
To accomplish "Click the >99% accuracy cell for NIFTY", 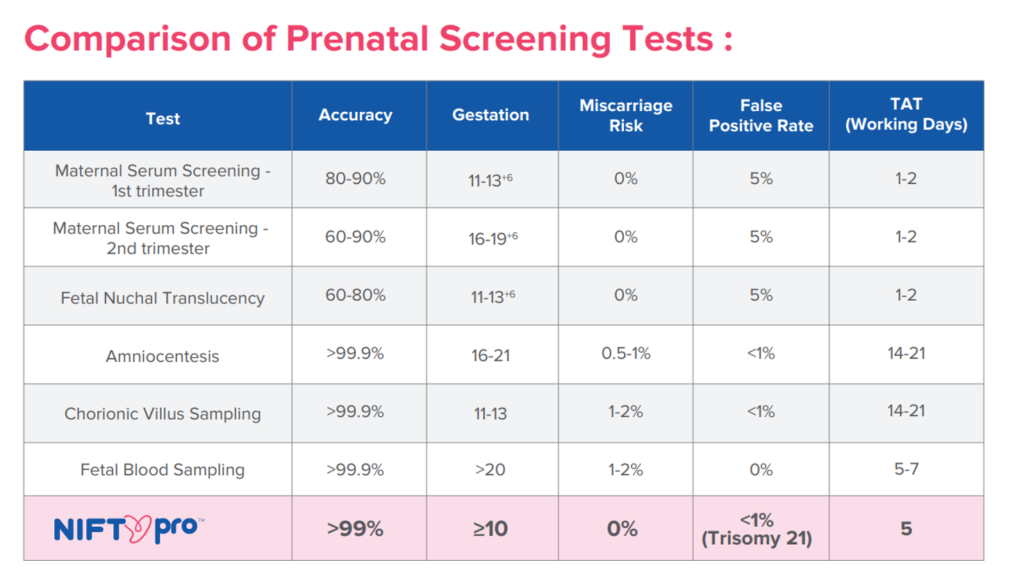I will [355, 529].
